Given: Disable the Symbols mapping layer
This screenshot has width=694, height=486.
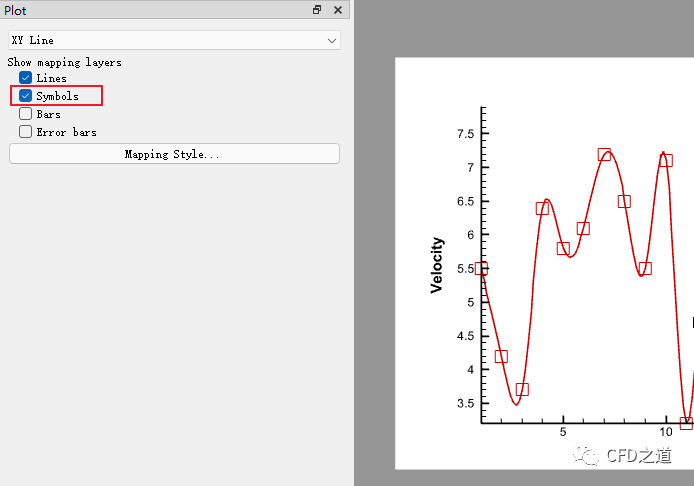Looking at the screenshot, I should click(x=26, y=96).
